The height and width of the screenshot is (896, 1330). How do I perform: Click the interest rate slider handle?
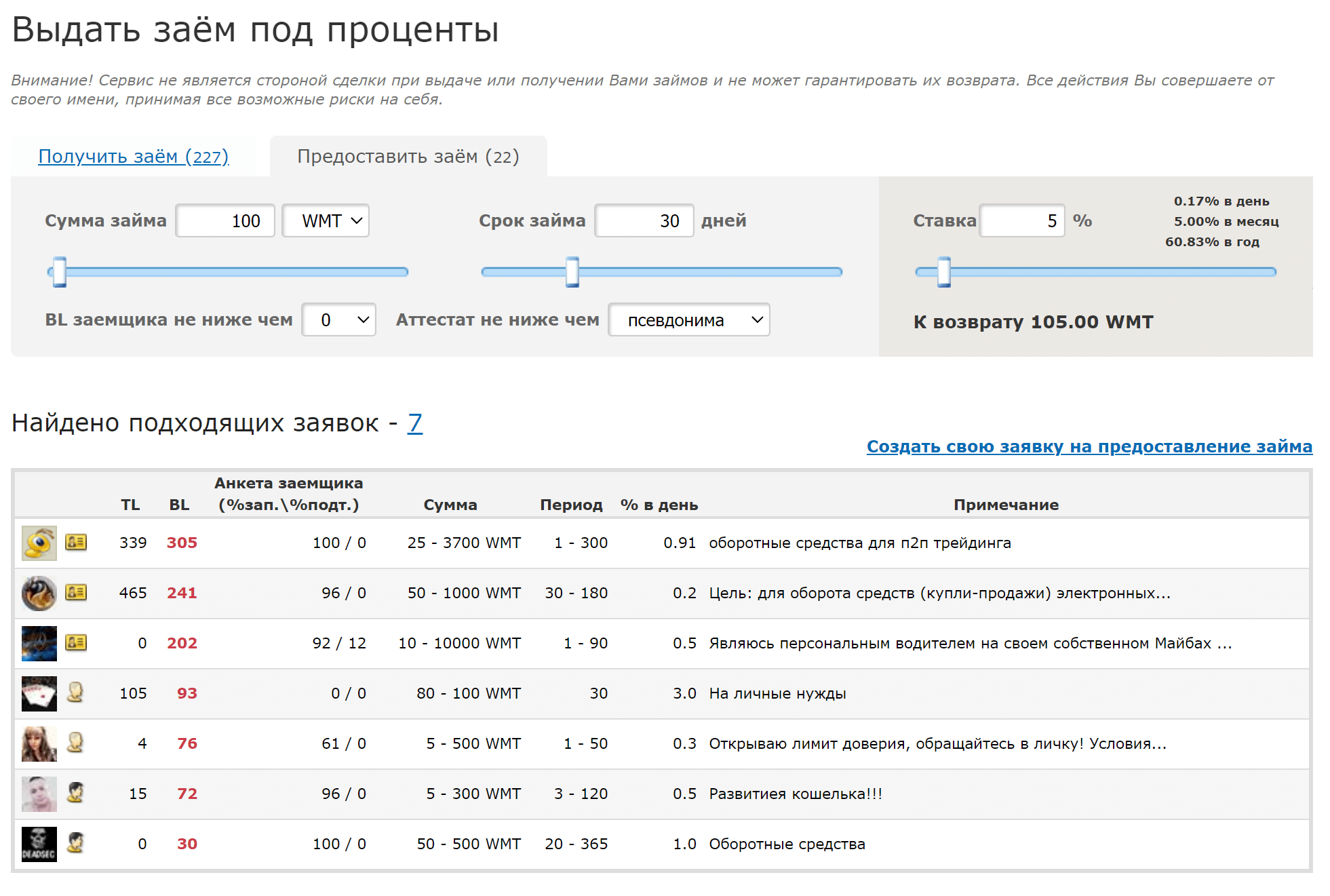point(943,272)
